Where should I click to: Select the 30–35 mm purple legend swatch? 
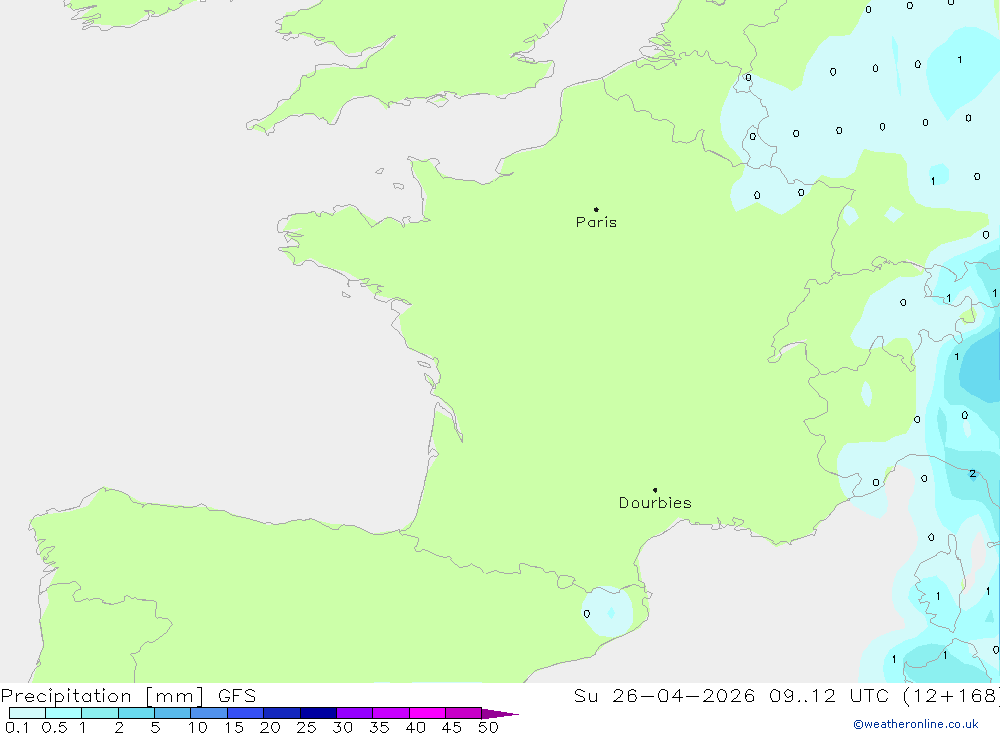[355, 713]
